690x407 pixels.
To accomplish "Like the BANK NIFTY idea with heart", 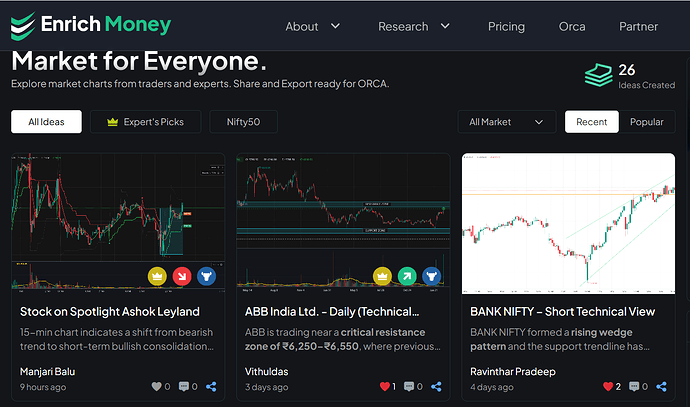I will tap(608, 386).
